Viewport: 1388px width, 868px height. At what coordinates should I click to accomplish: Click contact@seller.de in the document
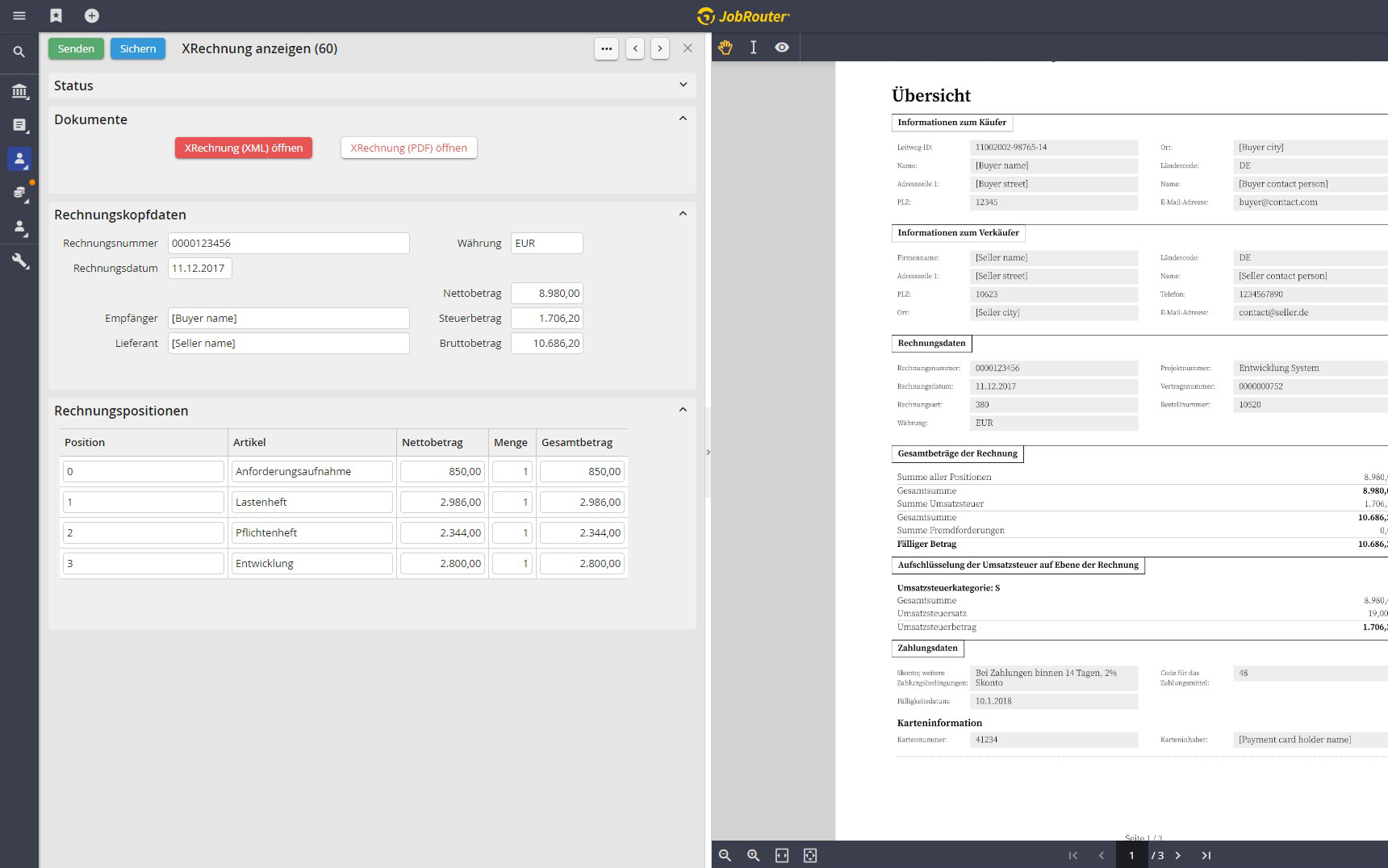coord(1273,312)
